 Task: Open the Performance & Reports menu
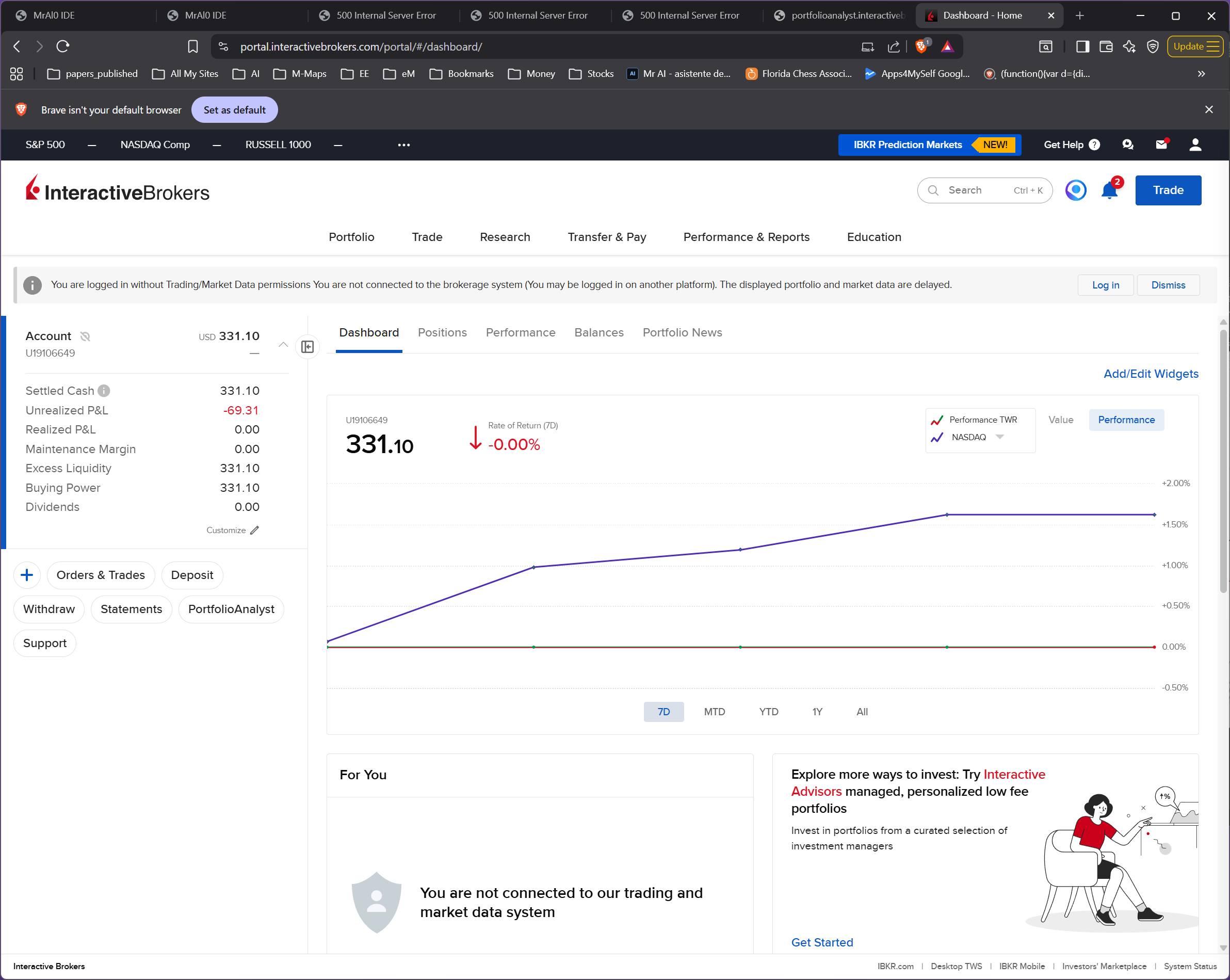746,237
